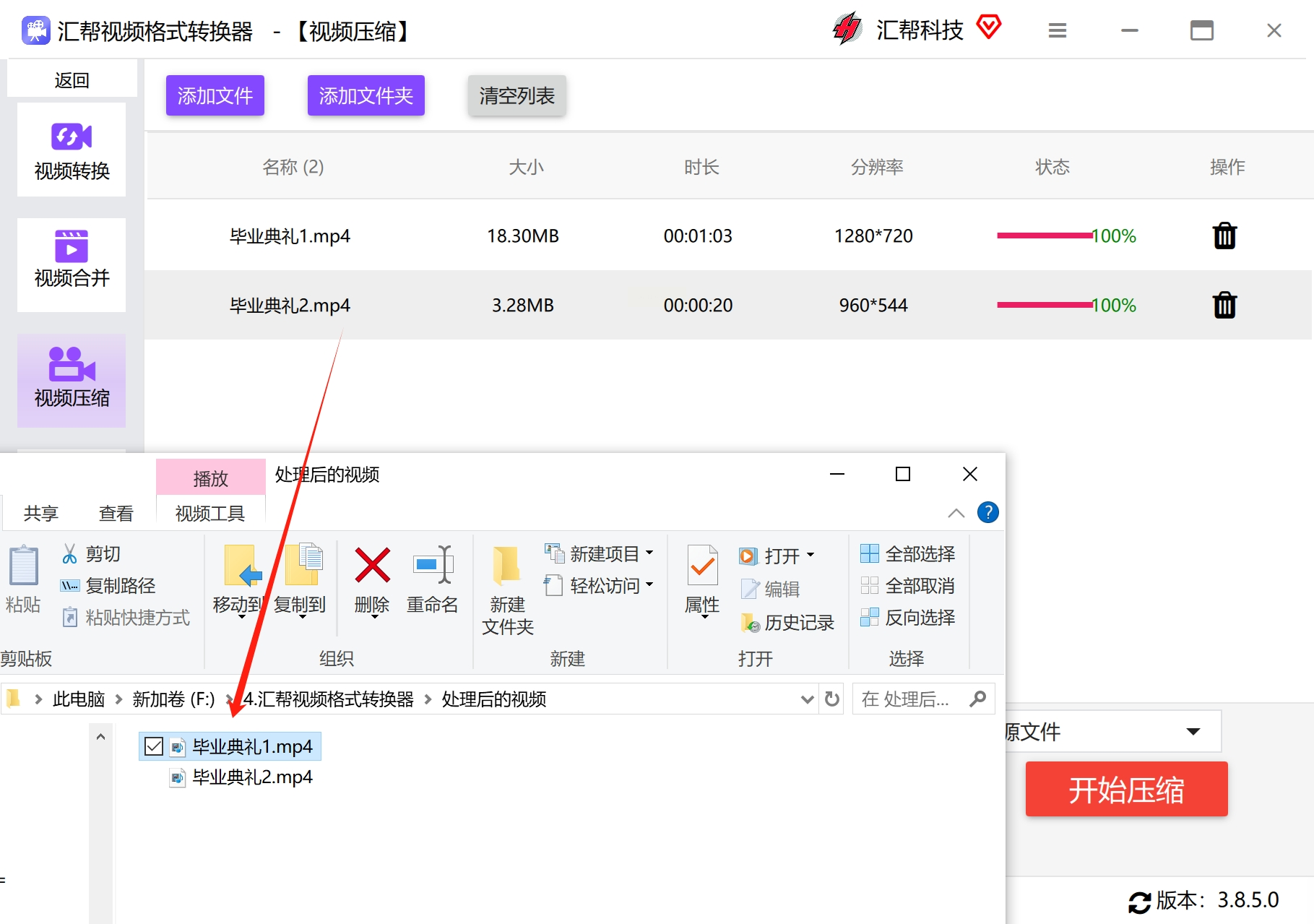Screen dimensions: 1314x924
Task: Click the 重命名 rename icon
Action: [433, 566]
